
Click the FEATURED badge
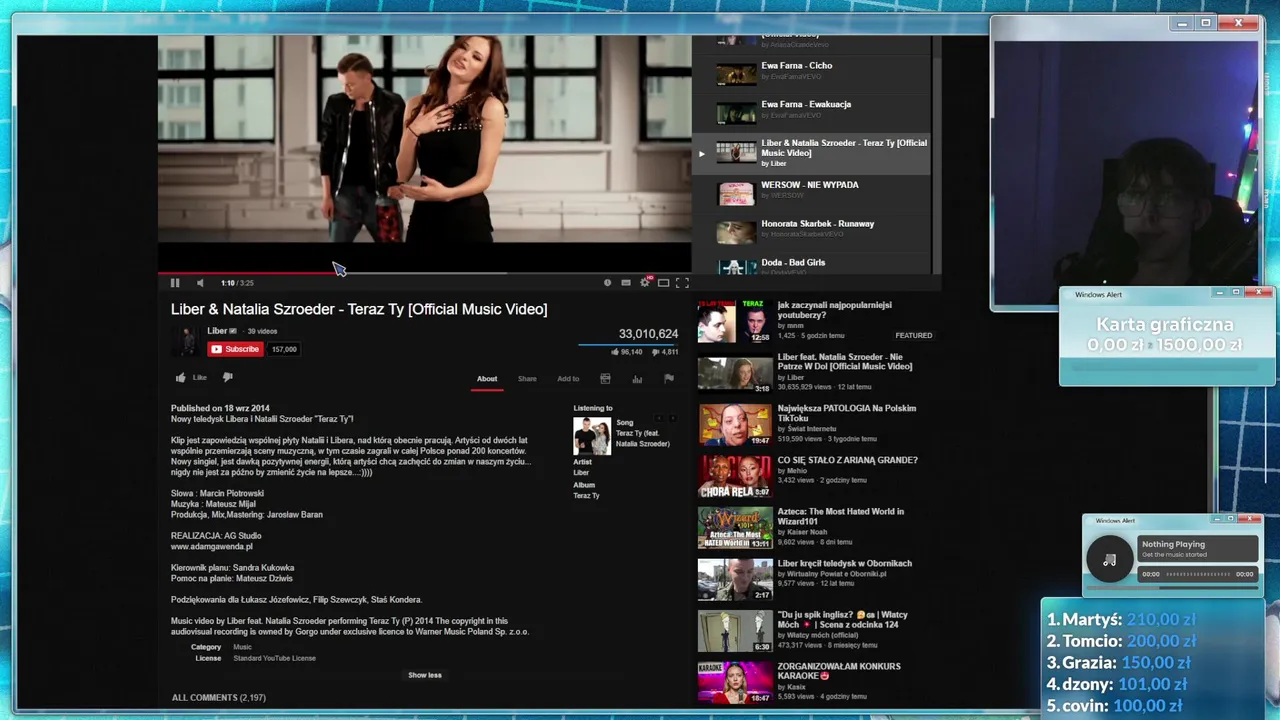[913, 336]
